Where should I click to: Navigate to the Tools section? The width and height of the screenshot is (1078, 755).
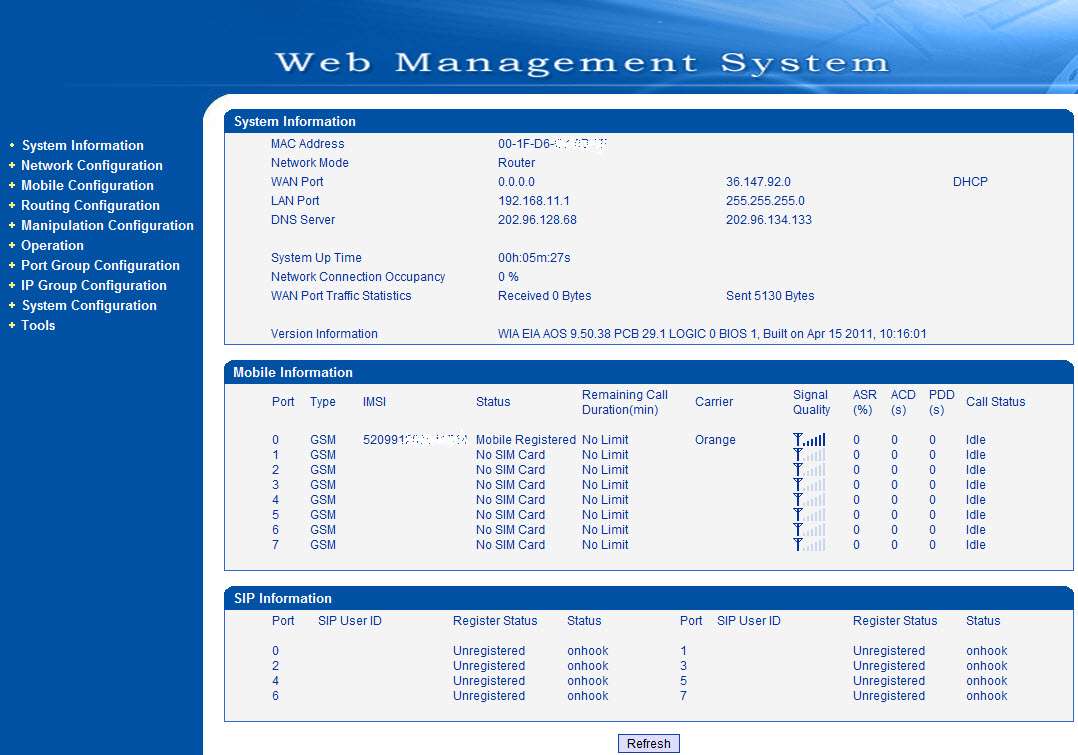(38, 325)
